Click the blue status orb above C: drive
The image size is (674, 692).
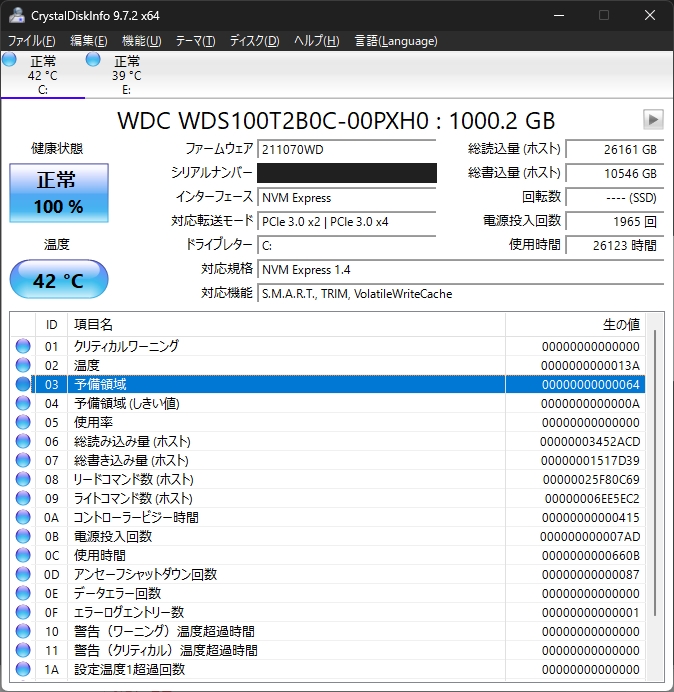click(x=9, y=59)
